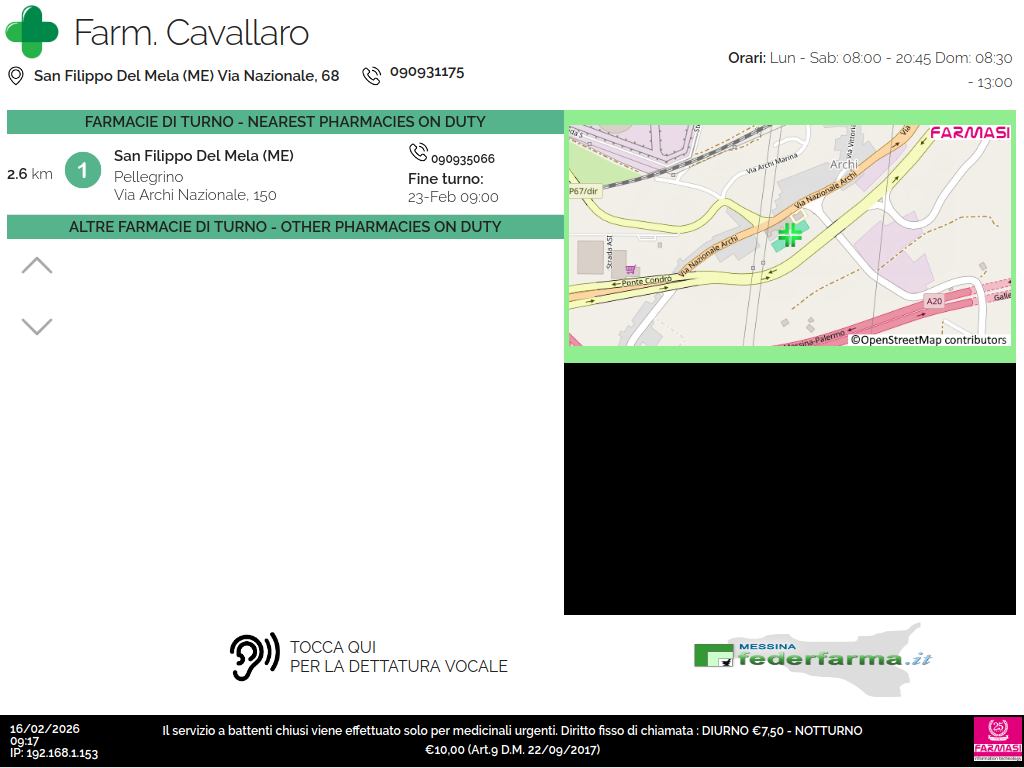Click the phone icon next to 090931175

372,75
